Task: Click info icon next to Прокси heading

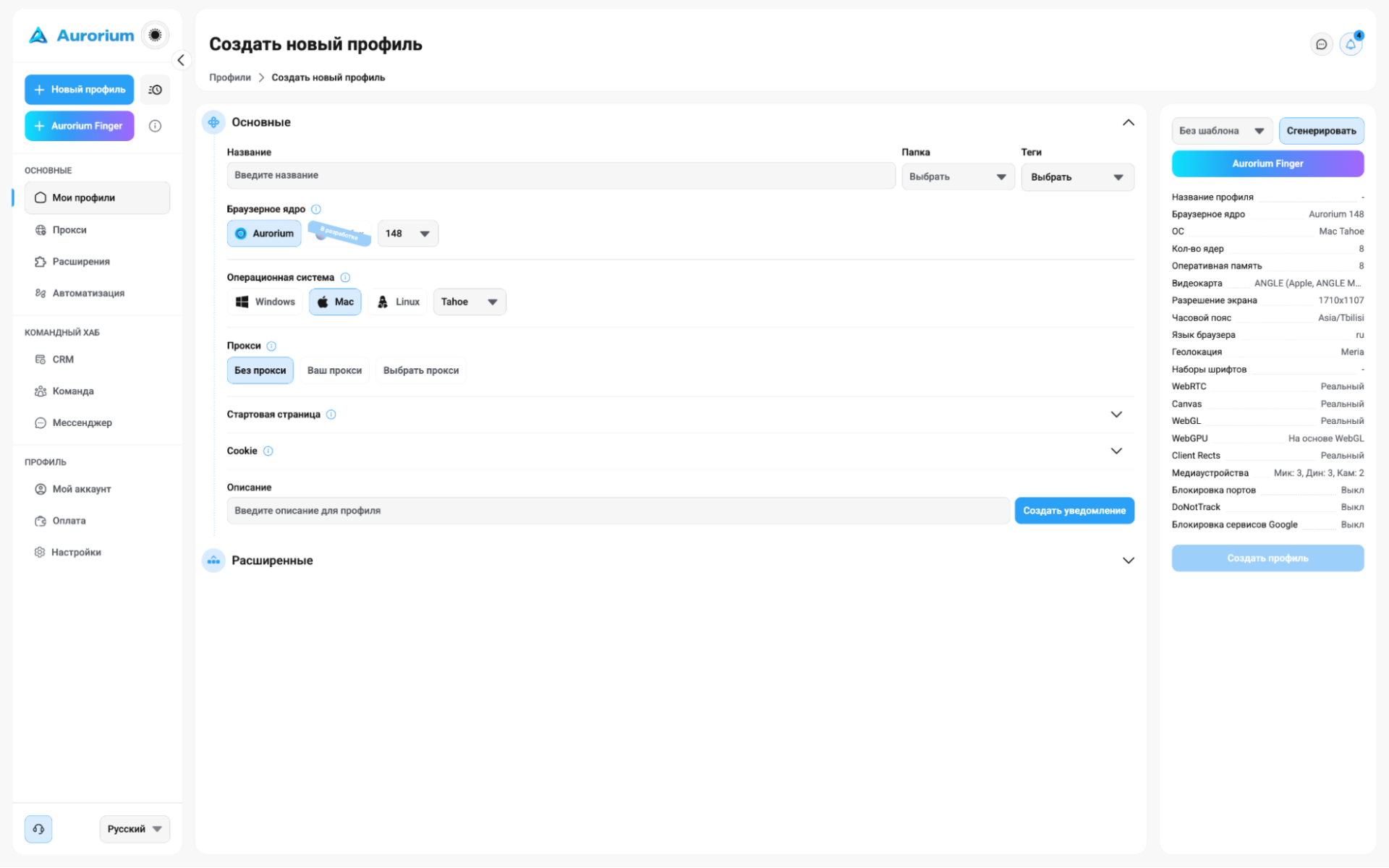Action: (x=271, y=346)
